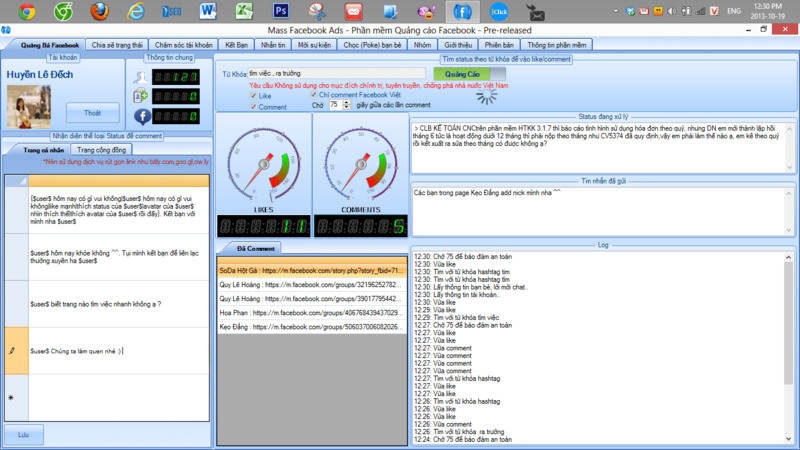Viewport: 800px width, 450px height.
Task: Toggle the Like checkbox
Action: [x=253, y=95]
